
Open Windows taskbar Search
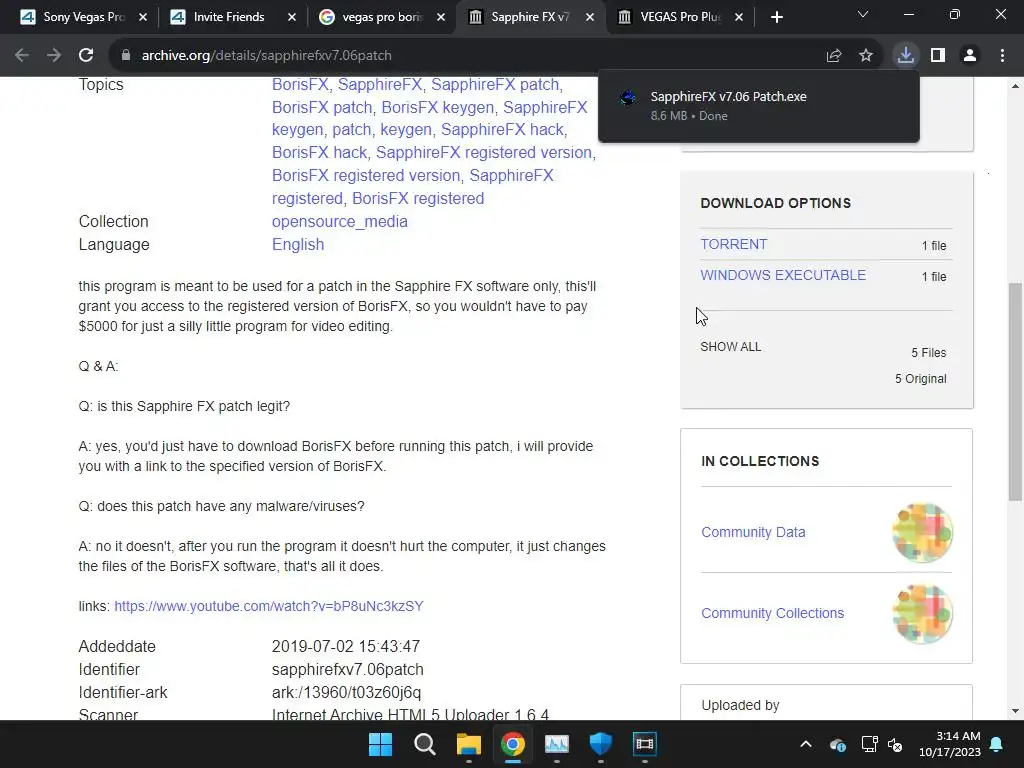tap(424, 744)
